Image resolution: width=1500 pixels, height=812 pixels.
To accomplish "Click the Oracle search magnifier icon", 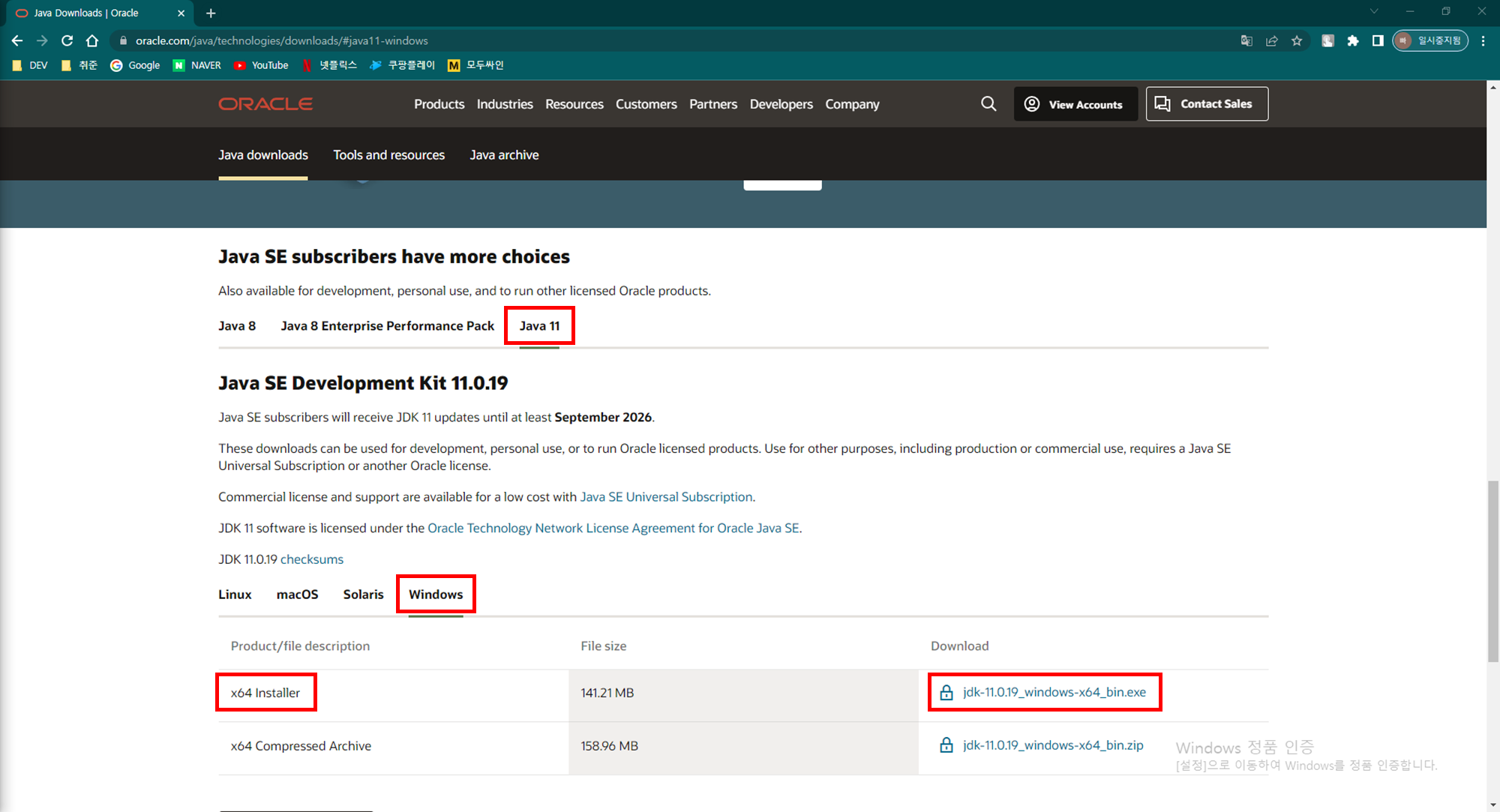I will point(988,104).
